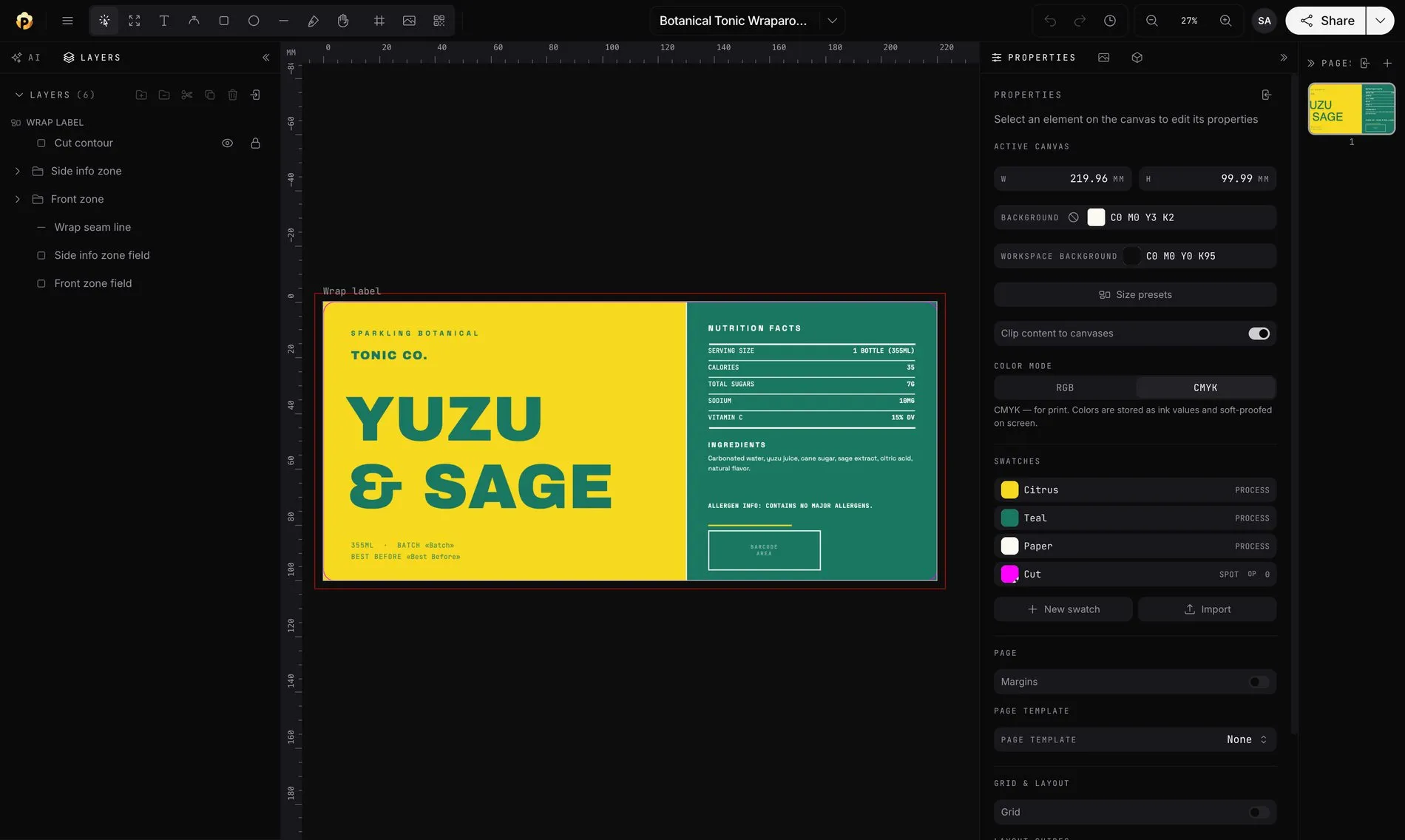The width and height of the screenshot is (1405, 840).
Task: Zoom in with the plus magnifier
Action: tap(1226, 21)
